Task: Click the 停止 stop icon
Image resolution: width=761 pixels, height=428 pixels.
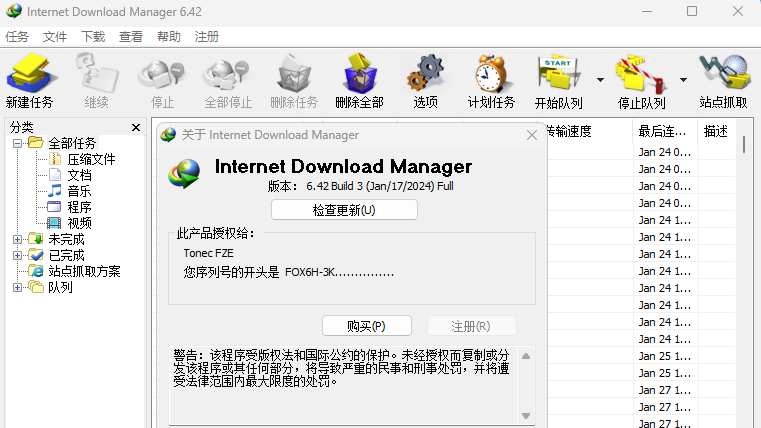Action: point(162,74)
